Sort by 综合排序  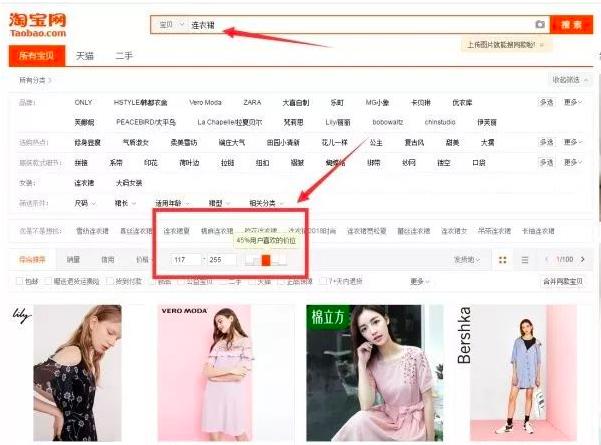pyautogui.click(x=32, y=260)
